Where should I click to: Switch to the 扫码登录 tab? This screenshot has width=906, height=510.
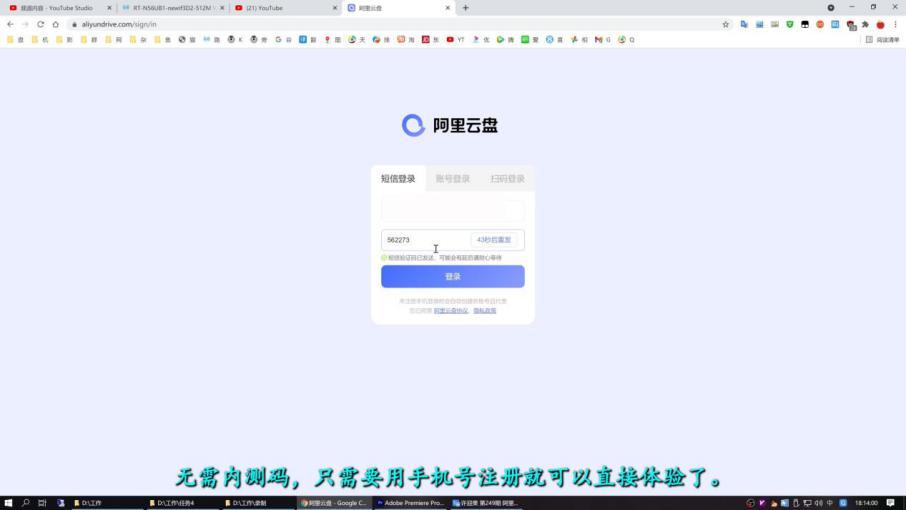507,178
